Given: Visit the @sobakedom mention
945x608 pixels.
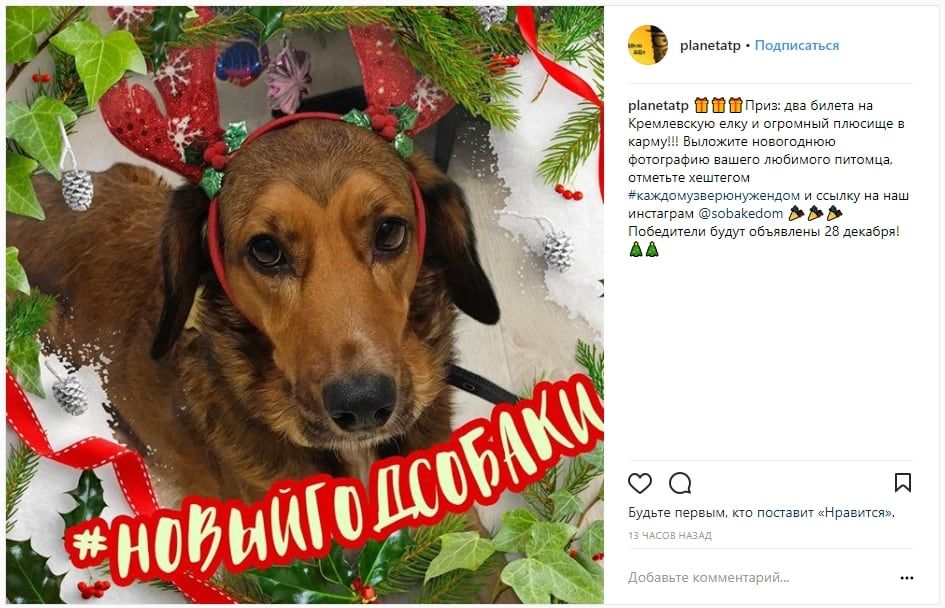Looking at the screenshot, I should click(x=740, y=213).
